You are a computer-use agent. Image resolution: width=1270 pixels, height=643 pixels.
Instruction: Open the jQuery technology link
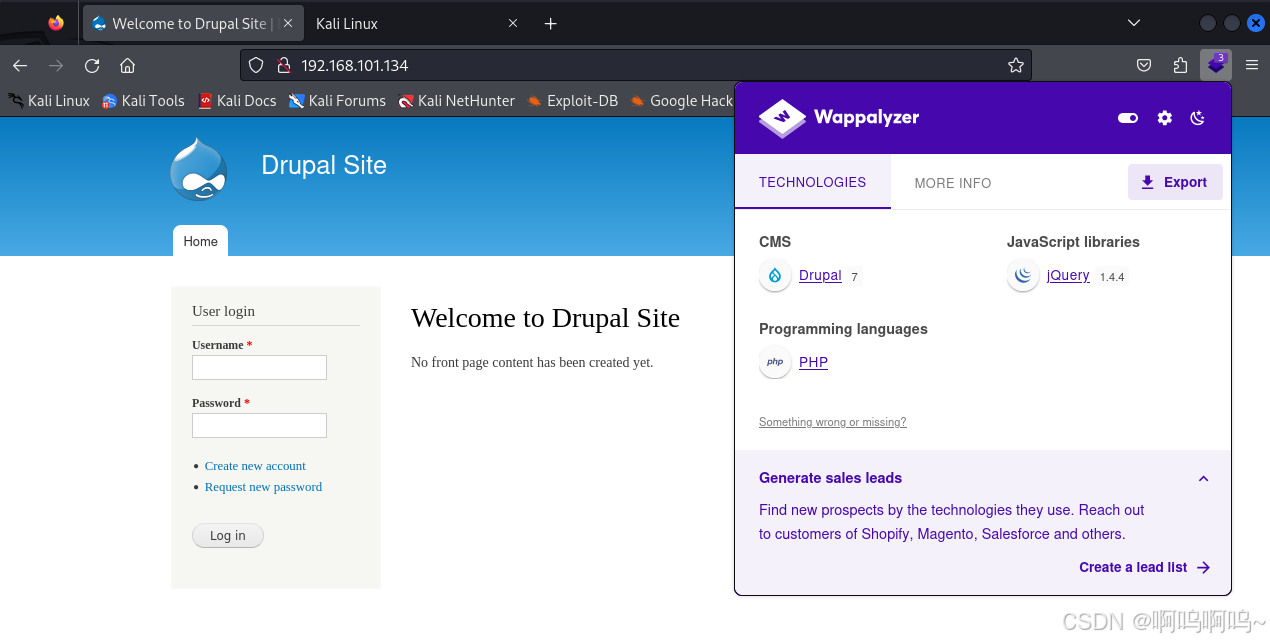pos(1068,276)
